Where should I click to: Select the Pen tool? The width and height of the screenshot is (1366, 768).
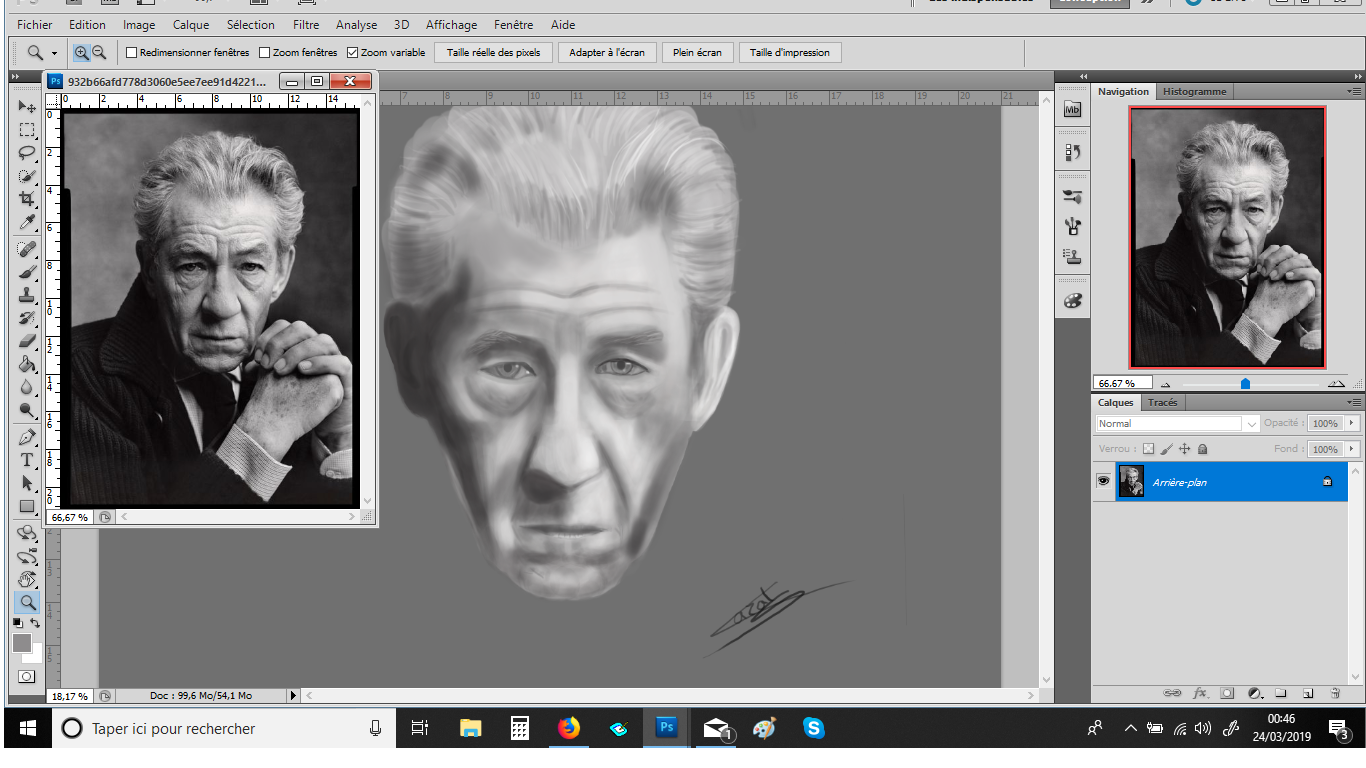point(27,437)
